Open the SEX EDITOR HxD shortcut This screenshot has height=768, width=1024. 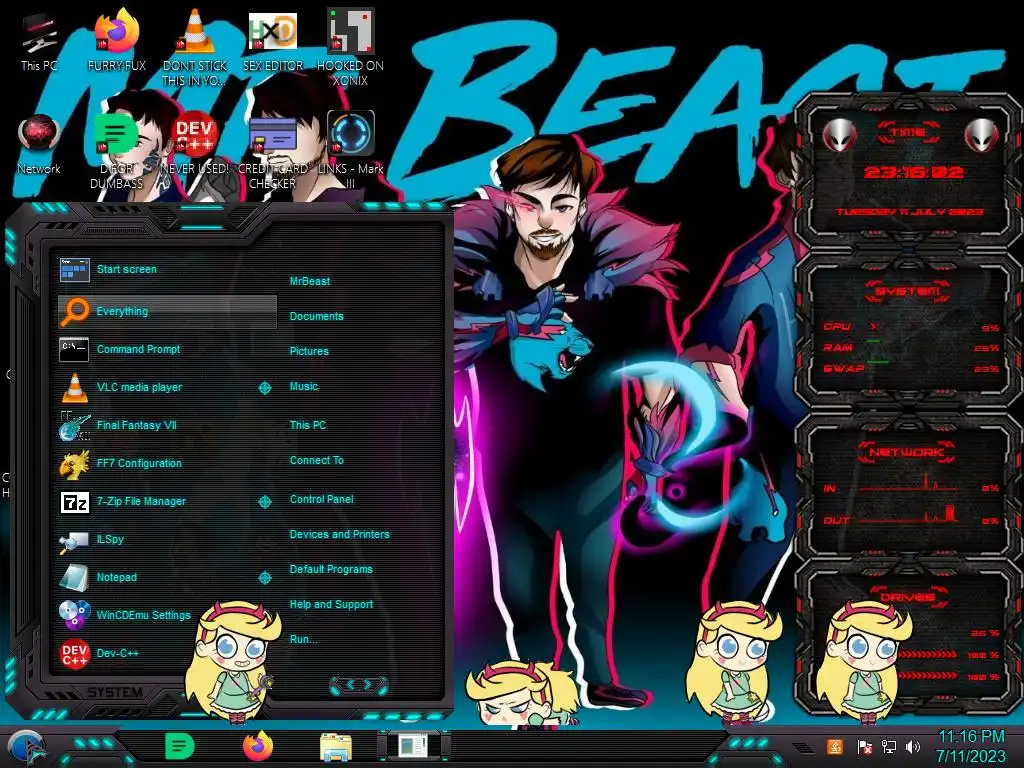click(x=273, y=40)
